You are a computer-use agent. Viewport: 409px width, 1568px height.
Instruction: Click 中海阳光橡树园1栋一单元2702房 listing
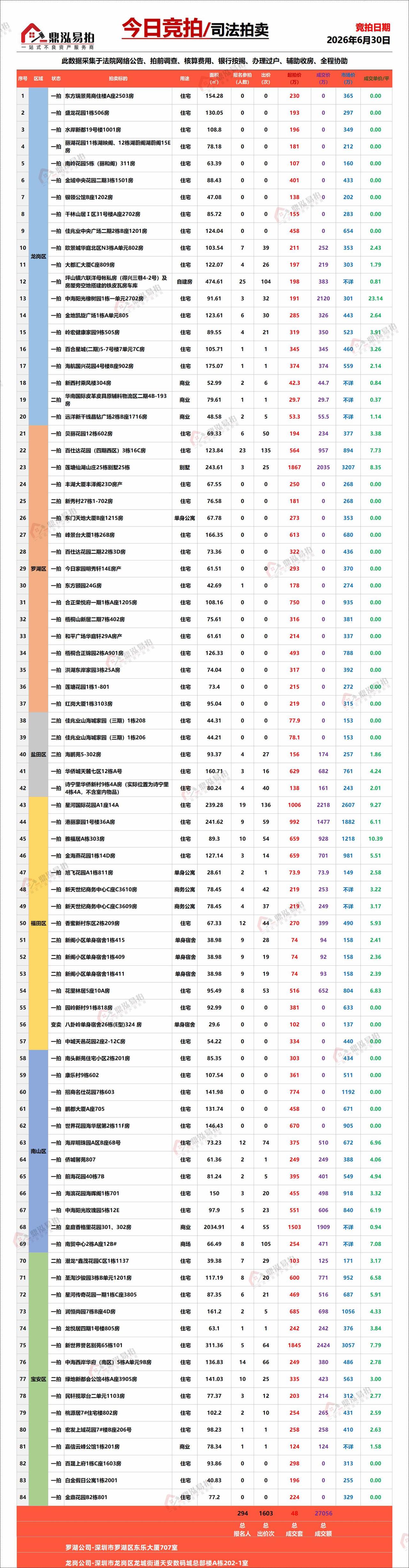(x=104, y=298)
